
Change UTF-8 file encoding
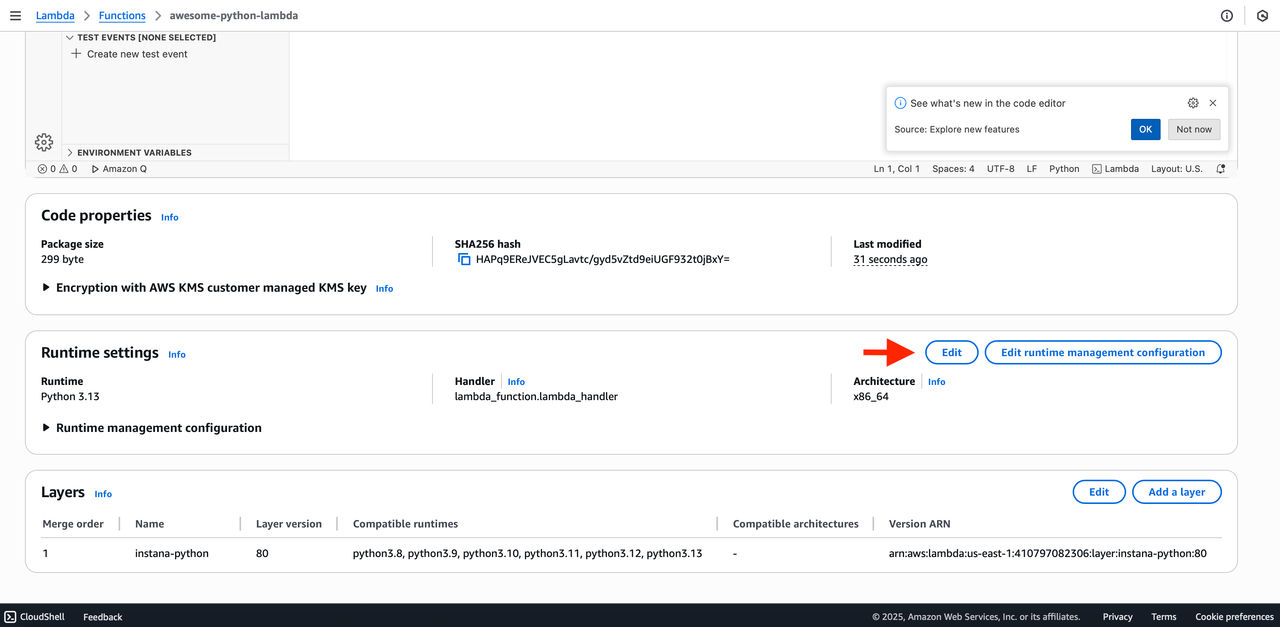coord(1000,169)
